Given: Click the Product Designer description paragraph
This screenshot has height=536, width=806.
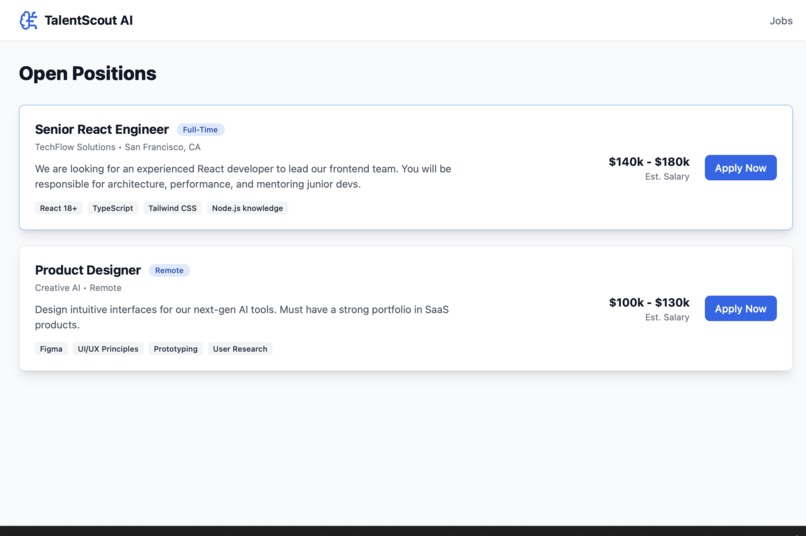Looking at the screenshot, I should (x=242, y=317).
